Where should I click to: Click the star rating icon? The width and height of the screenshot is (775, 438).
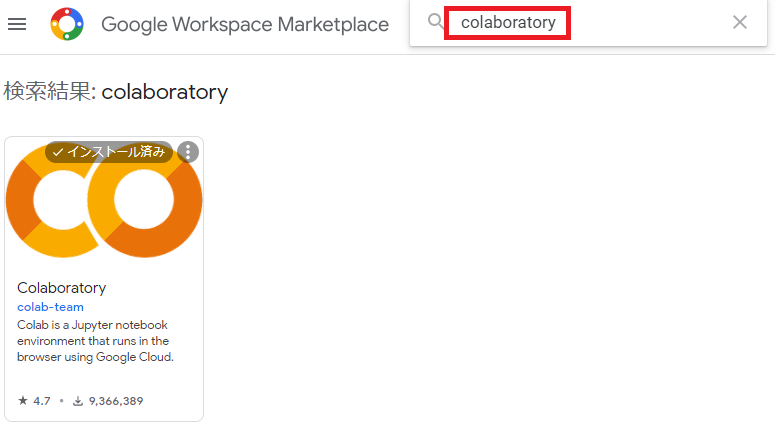coord(23,400)
